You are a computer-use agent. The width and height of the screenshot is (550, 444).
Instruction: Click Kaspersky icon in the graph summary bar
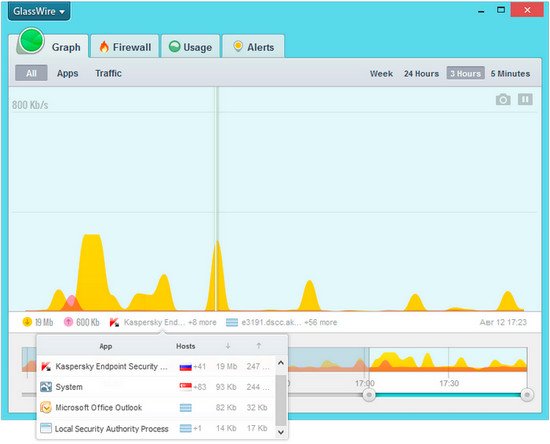[x=114, y=322]
